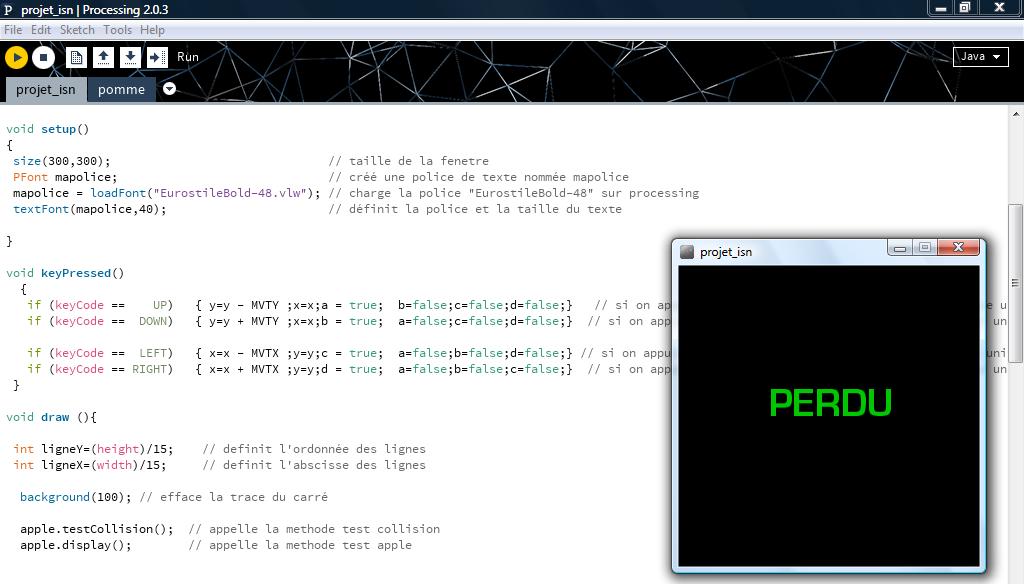Click the projet_isn sketch window icon
This screenshot has width=1026, height=584.
click(686, 252)
